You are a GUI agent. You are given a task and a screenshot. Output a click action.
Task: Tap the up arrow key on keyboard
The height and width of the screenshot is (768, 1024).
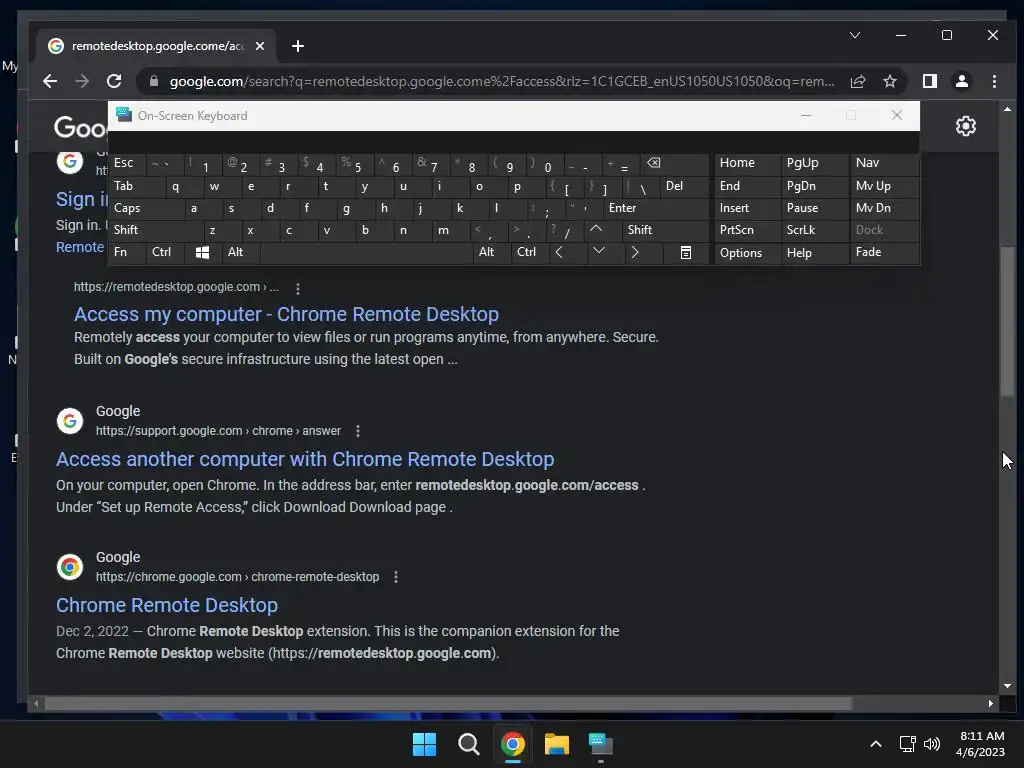pos(596,229)
